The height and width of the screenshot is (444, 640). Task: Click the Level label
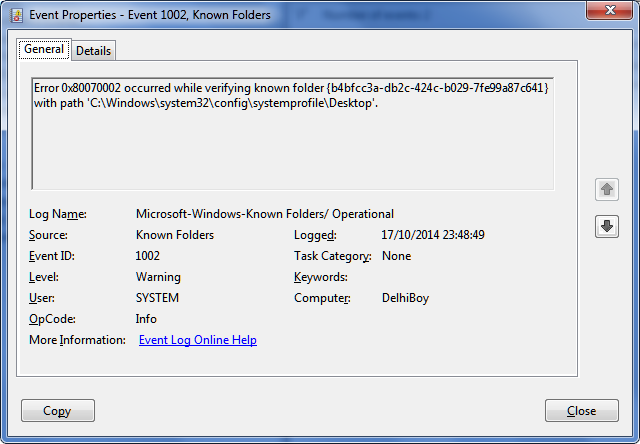coord(44,277)
